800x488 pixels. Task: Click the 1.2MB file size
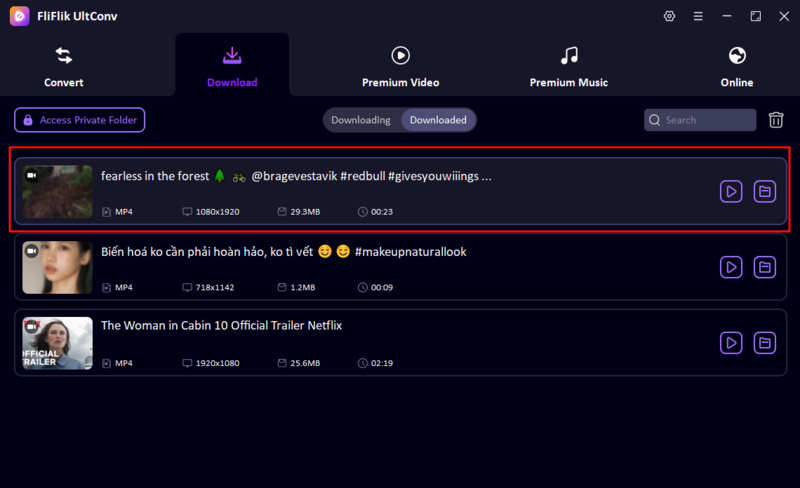(x=303, y=287)
